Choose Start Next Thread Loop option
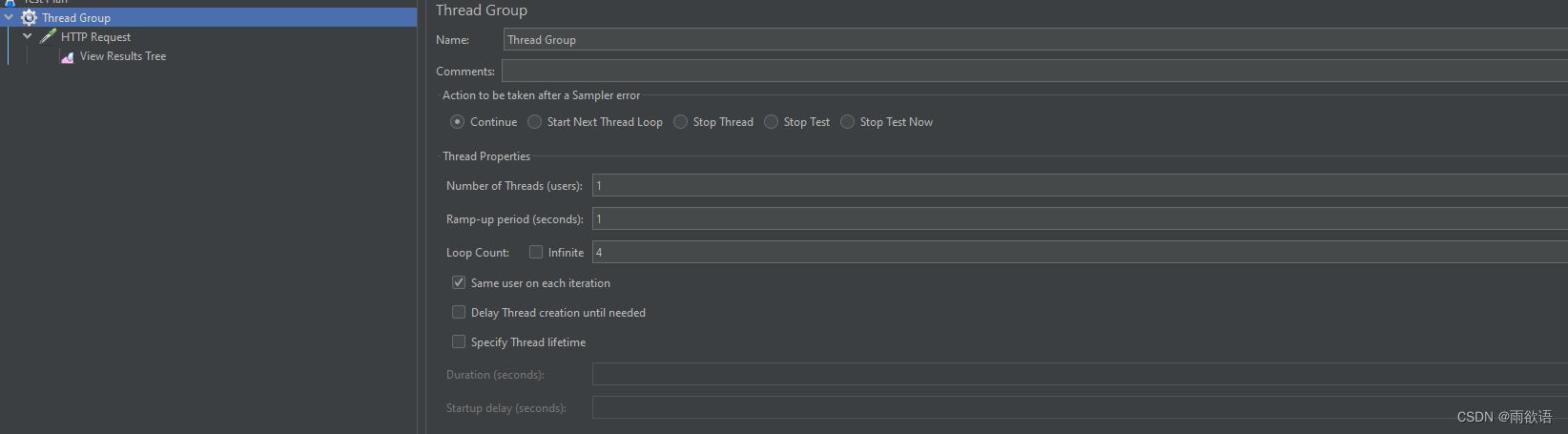This screenshot has height=434, width=1568. pos(535,122)
